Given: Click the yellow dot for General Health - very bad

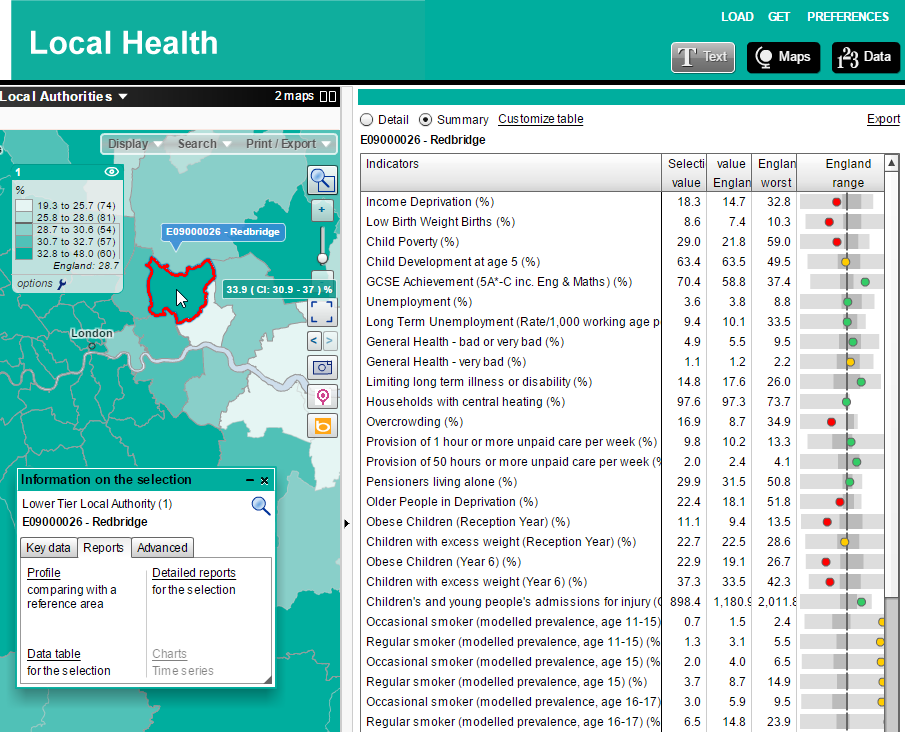Looking at the screenshot, I should [x=850, y=362].
